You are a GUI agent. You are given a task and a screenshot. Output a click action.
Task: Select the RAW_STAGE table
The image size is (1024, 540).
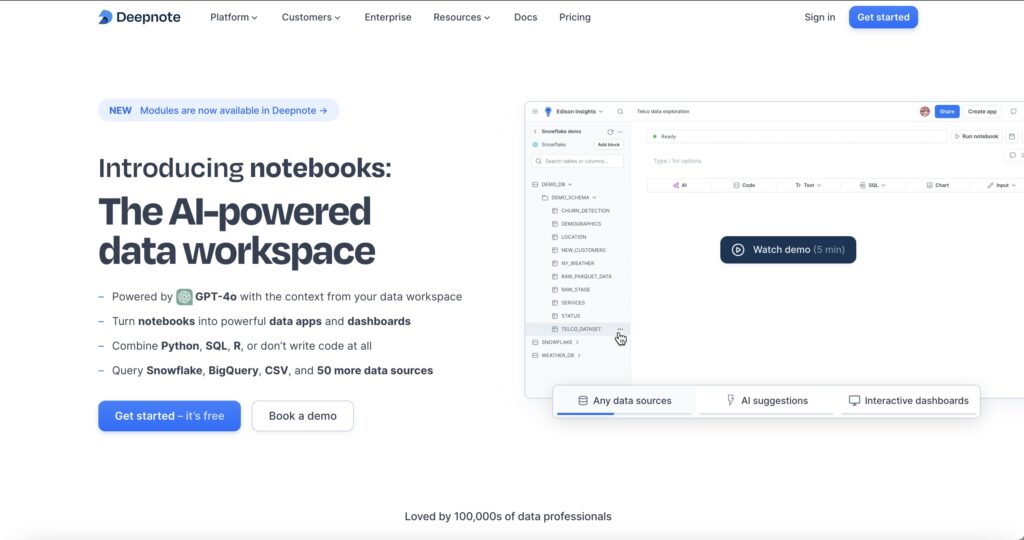click(571, 289)
